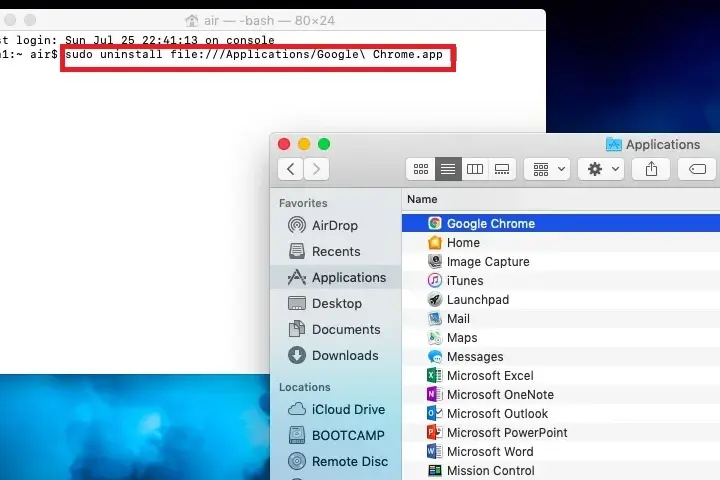Switch Finder to list view
Image resolution: width=720 pixels, height=480 pixels.
[448, 169]
